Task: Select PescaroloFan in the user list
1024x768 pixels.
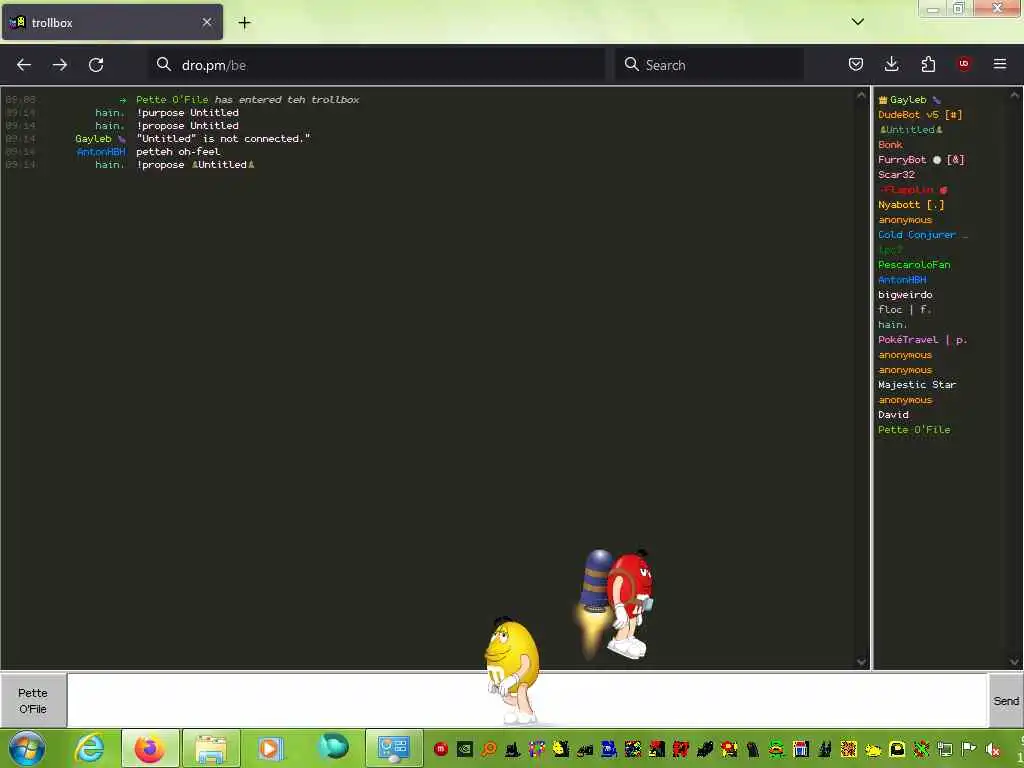Action: point(914,265)
